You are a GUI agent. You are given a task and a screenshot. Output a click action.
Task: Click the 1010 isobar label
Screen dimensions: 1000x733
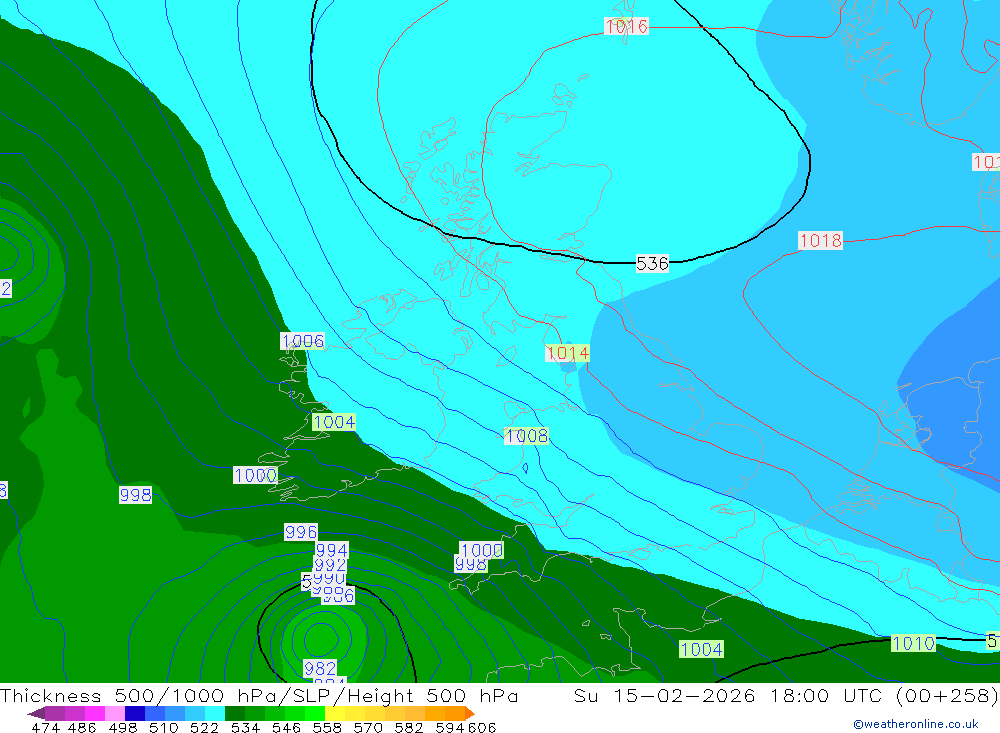pyautogui.click(x=913, y=643)
